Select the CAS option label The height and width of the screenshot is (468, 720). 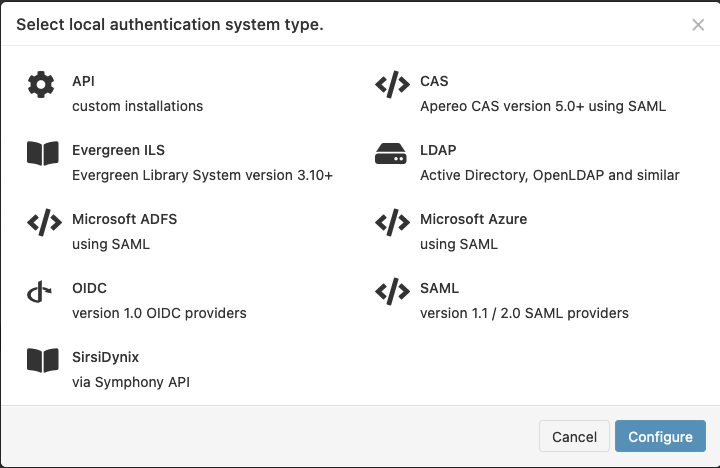[434, 81]
